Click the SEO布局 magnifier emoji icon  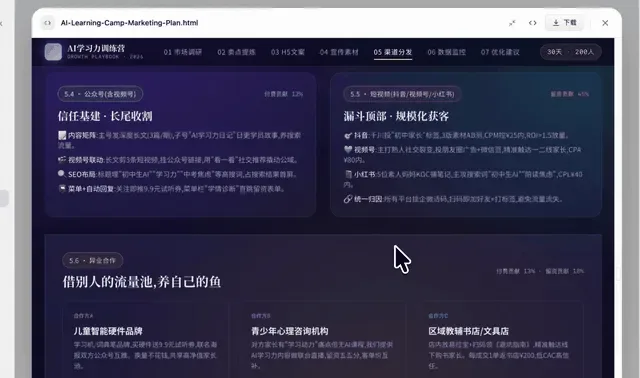point(62,174)
